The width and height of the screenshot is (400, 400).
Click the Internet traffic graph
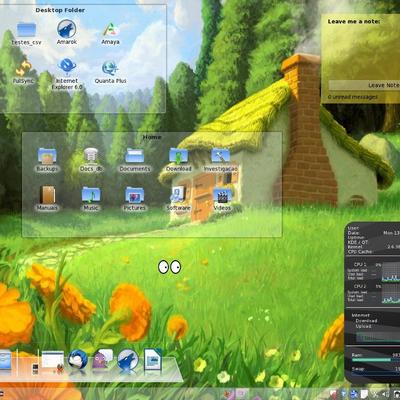pyautogui.click(x=378, y=337)
